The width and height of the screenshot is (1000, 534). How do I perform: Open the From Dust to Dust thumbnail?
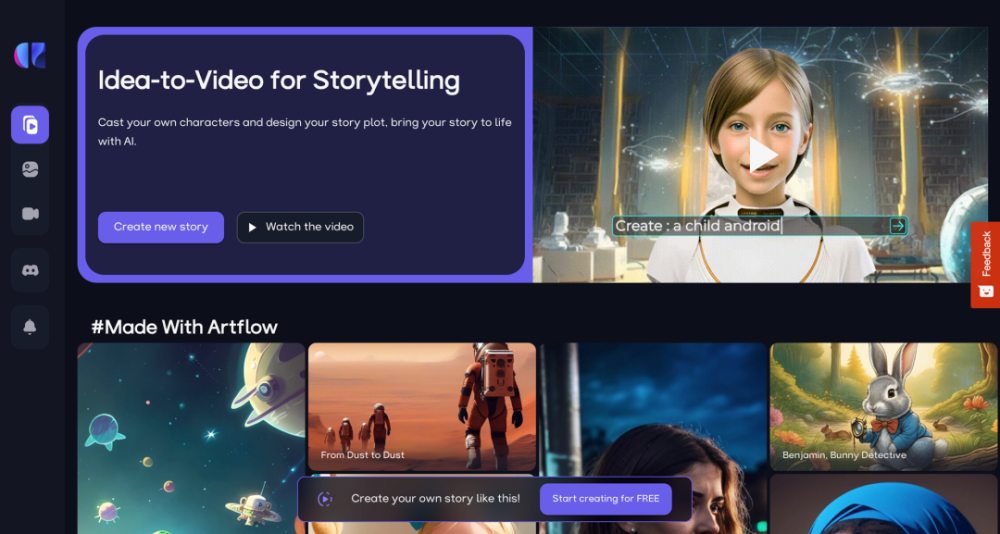(x=422, y=407)
